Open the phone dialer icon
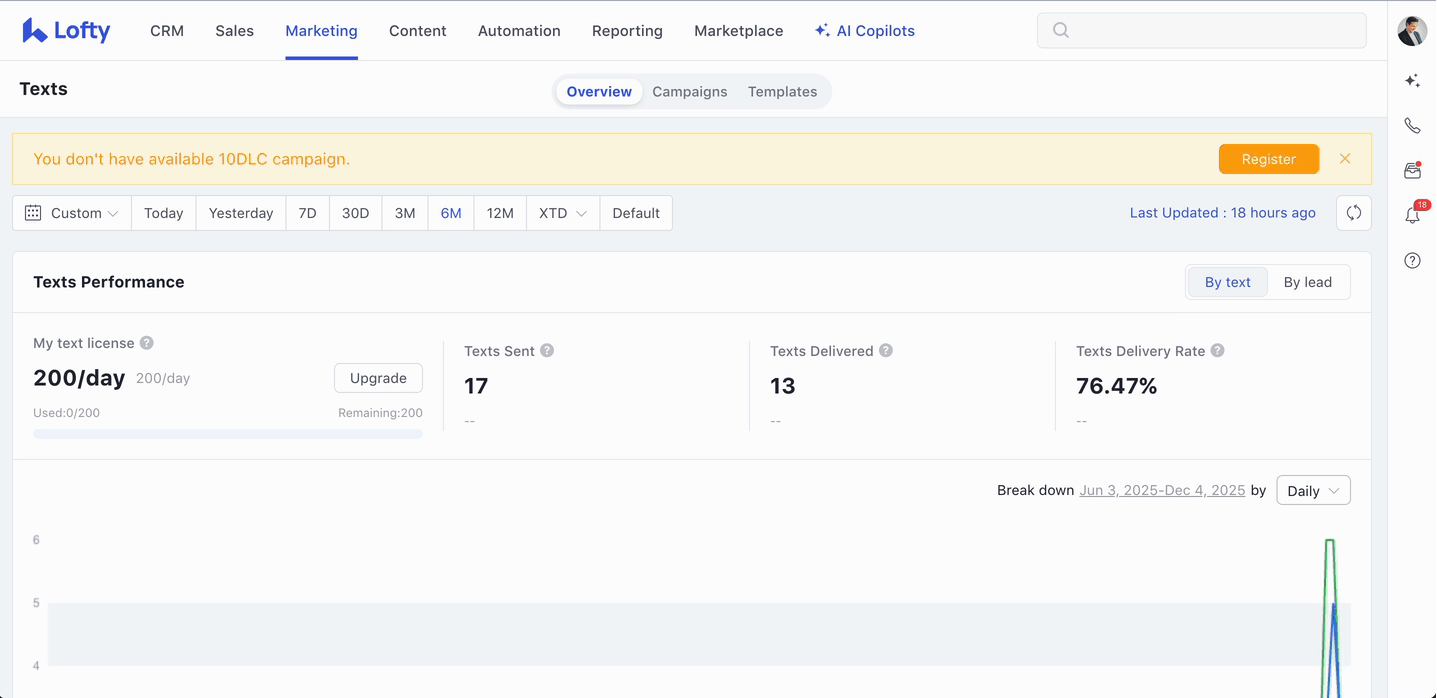 coord(1412,126)
